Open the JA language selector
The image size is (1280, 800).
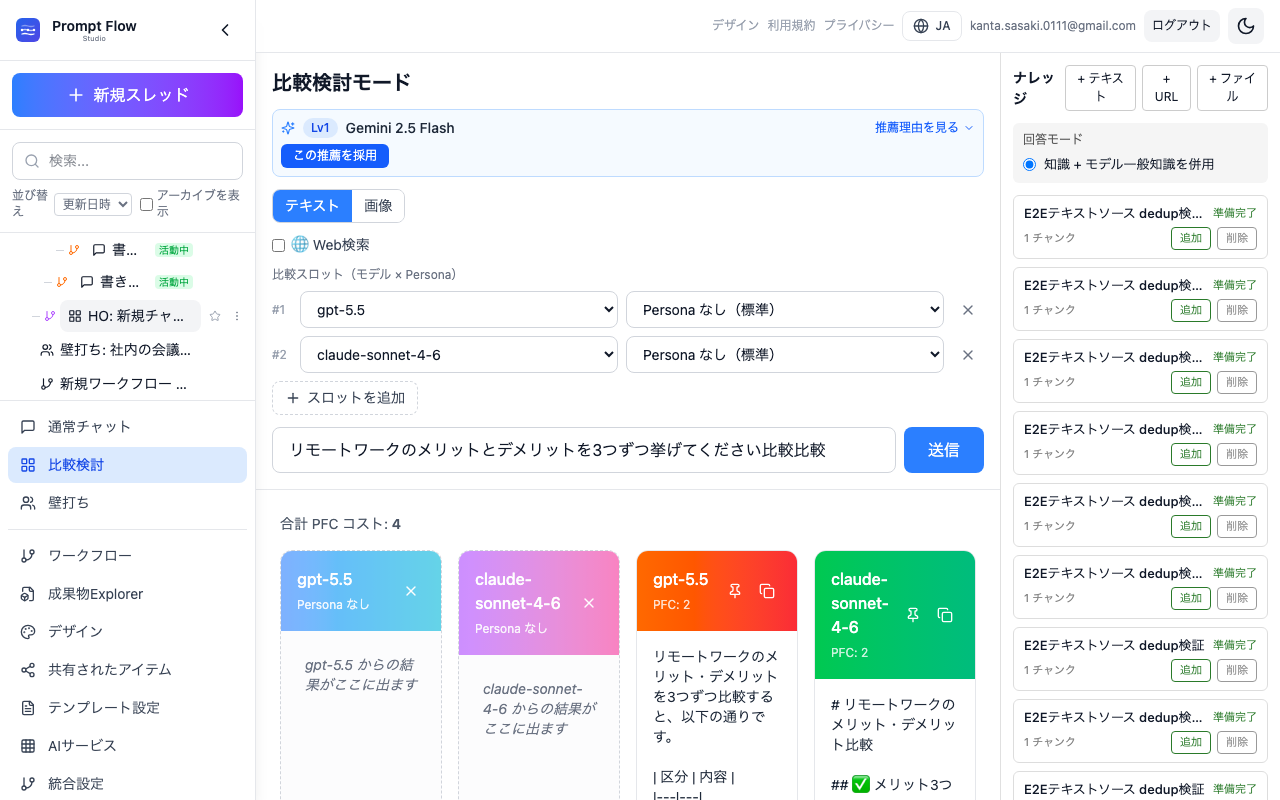click(x=932, y=26)
